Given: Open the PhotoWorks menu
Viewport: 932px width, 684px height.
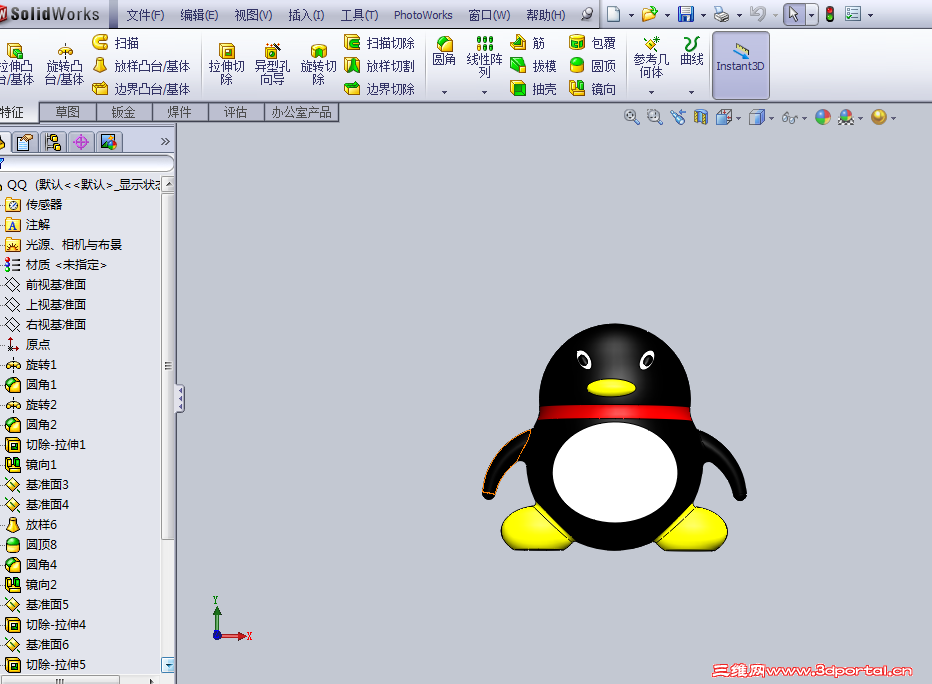Looking at the screenshot, I should tap(423, 15).
